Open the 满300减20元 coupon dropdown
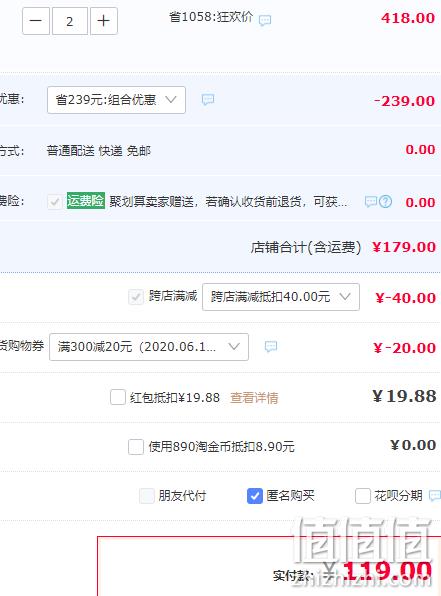Screen dimensions: 441x596 pos(149,347)
